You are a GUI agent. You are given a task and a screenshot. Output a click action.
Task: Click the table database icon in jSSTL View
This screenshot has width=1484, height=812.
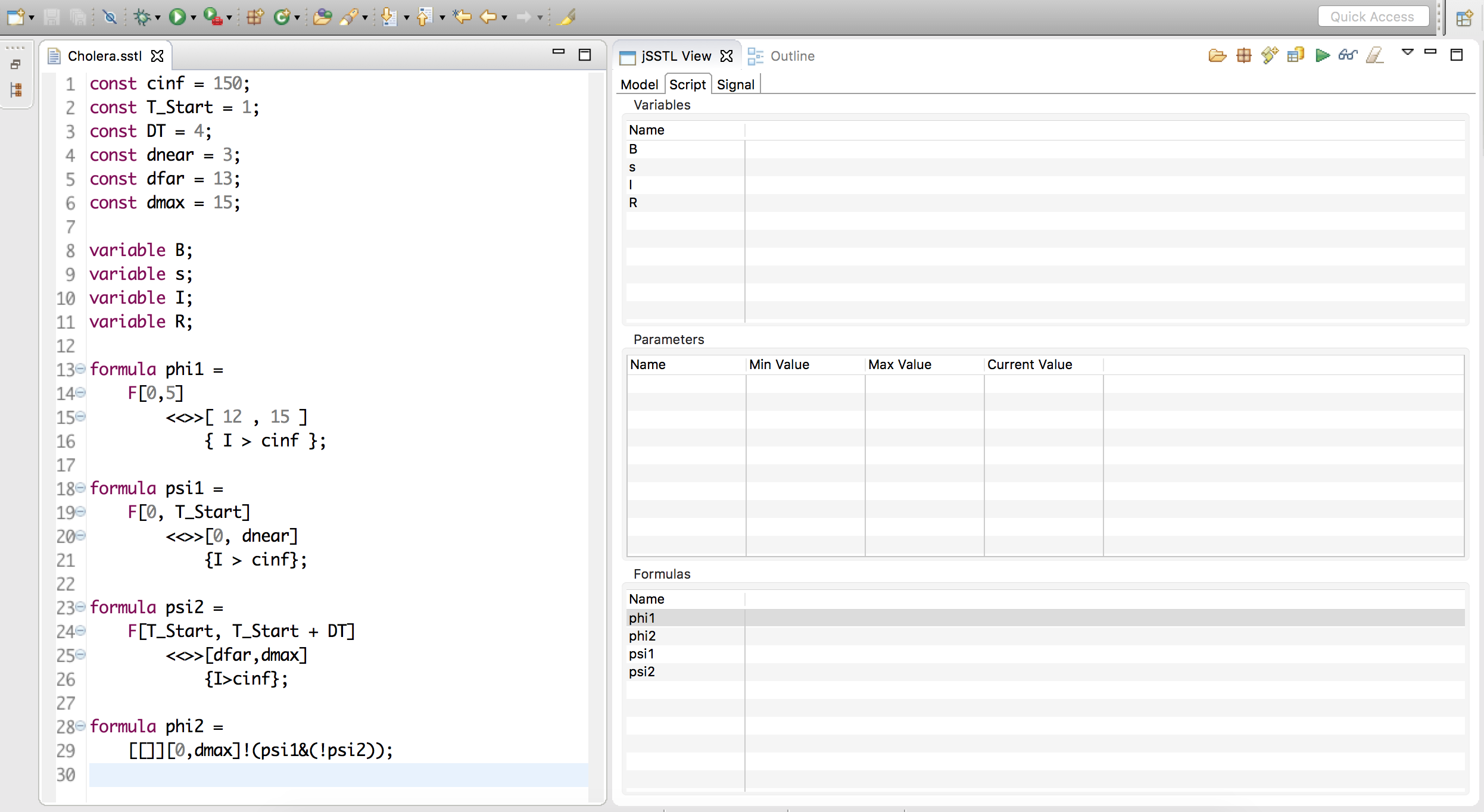coord(1296,56)
